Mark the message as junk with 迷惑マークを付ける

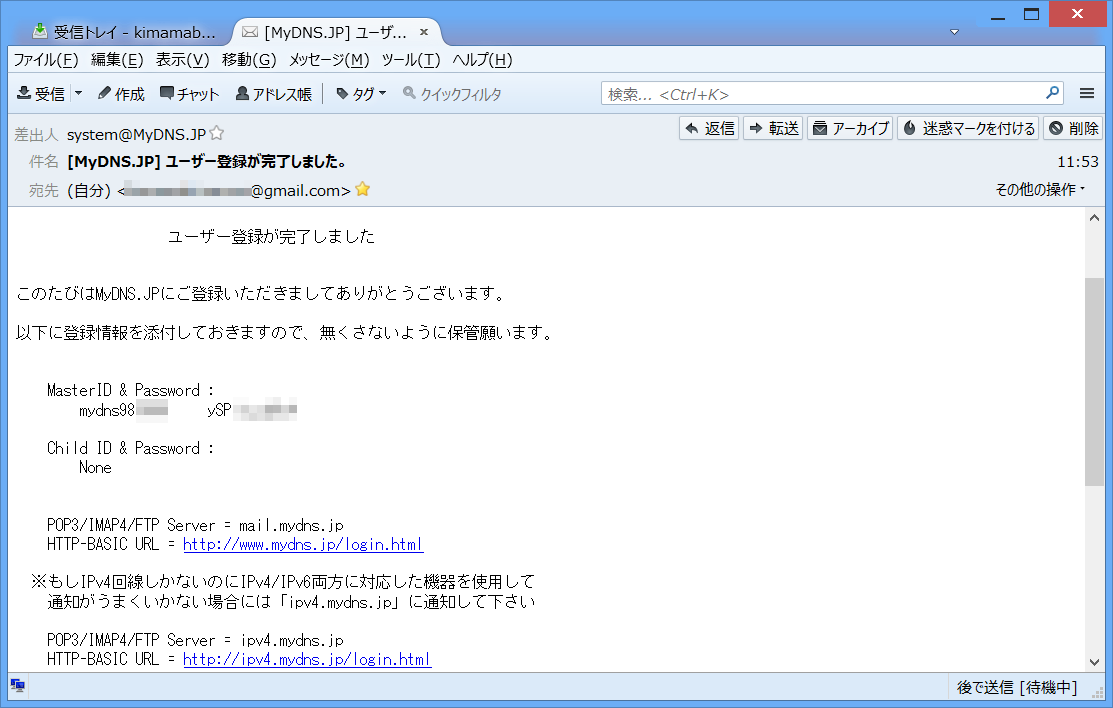(965, 128)
